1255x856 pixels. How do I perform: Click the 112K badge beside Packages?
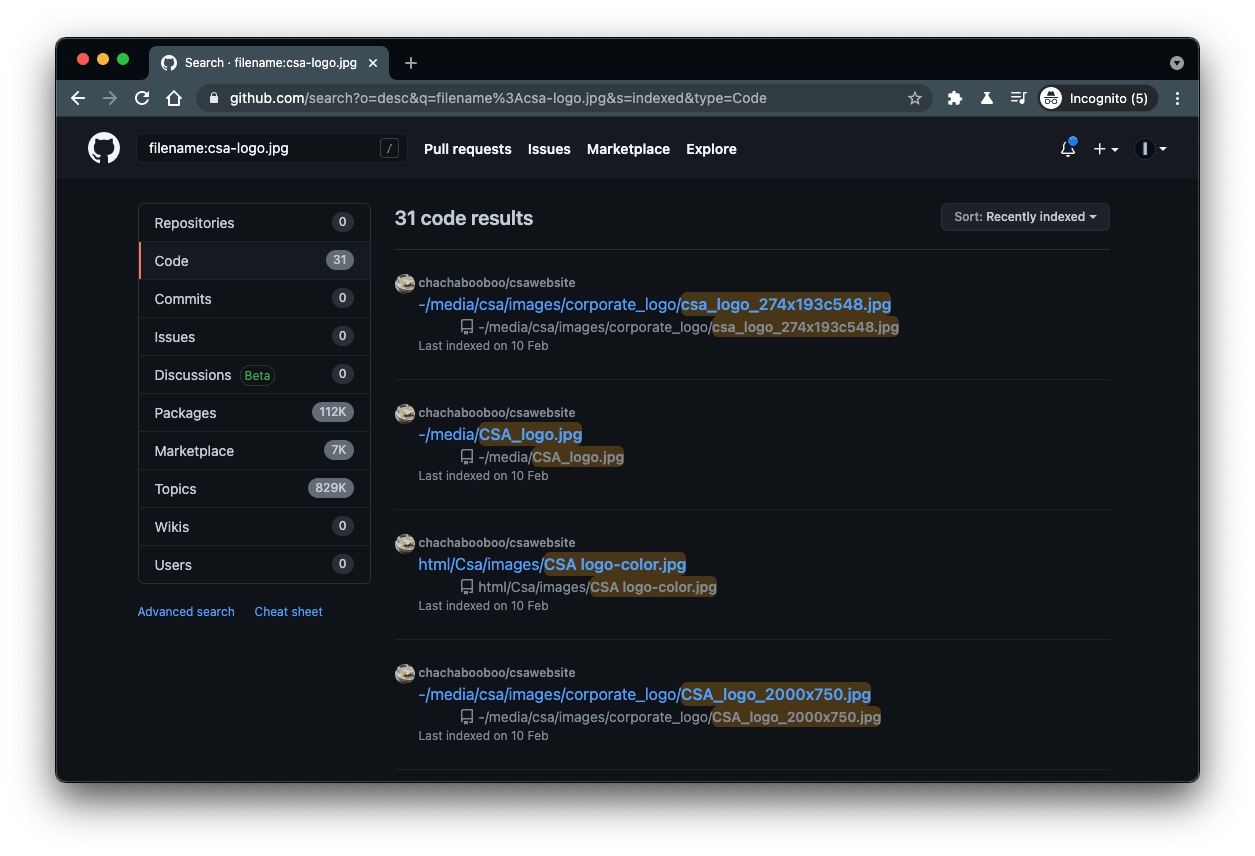(x=333, y=412)
